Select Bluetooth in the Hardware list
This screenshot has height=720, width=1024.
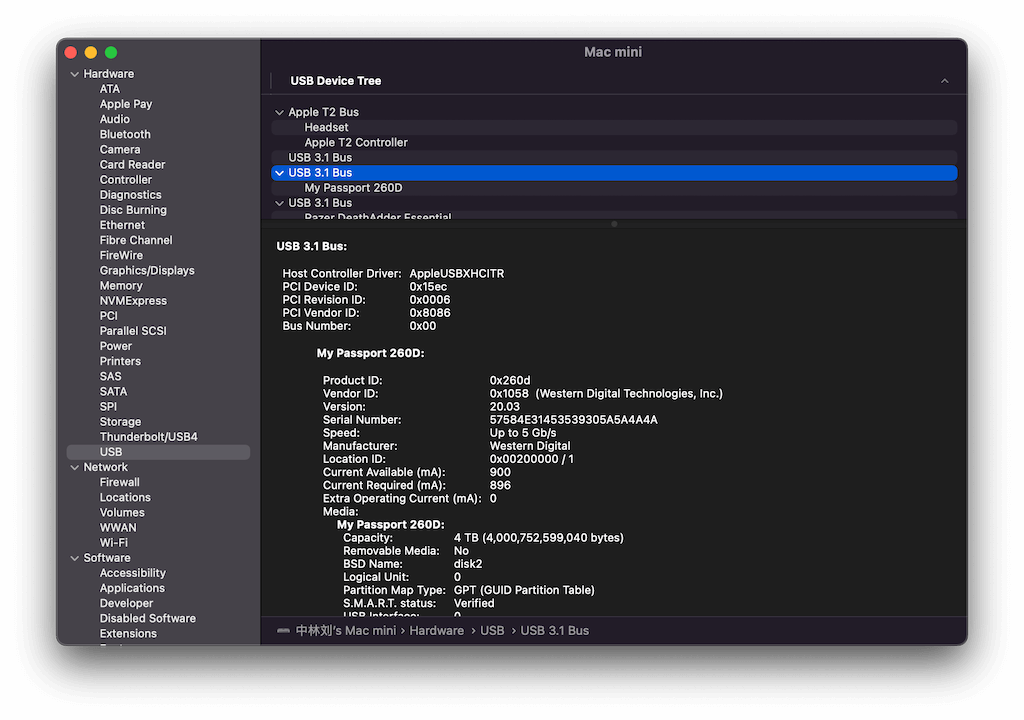click(125, 134)
